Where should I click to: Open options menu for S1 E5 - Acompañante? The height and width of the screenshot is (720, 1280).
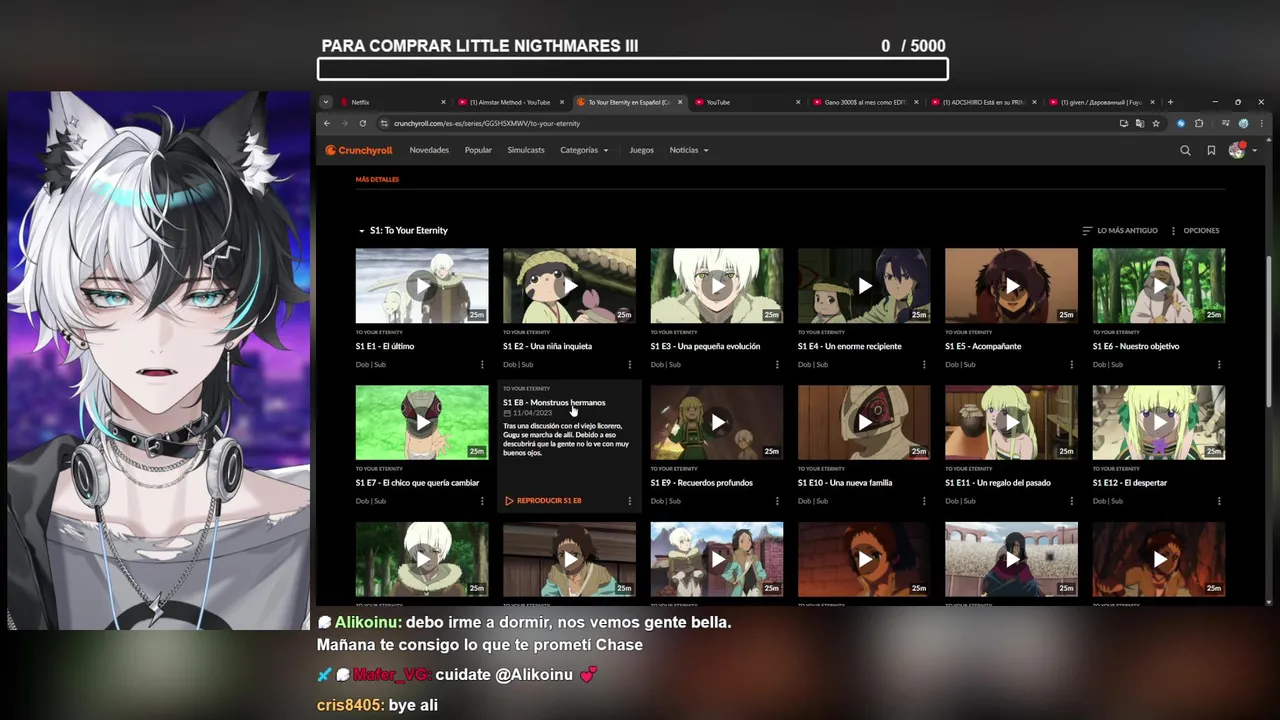tap(1071, 364)
